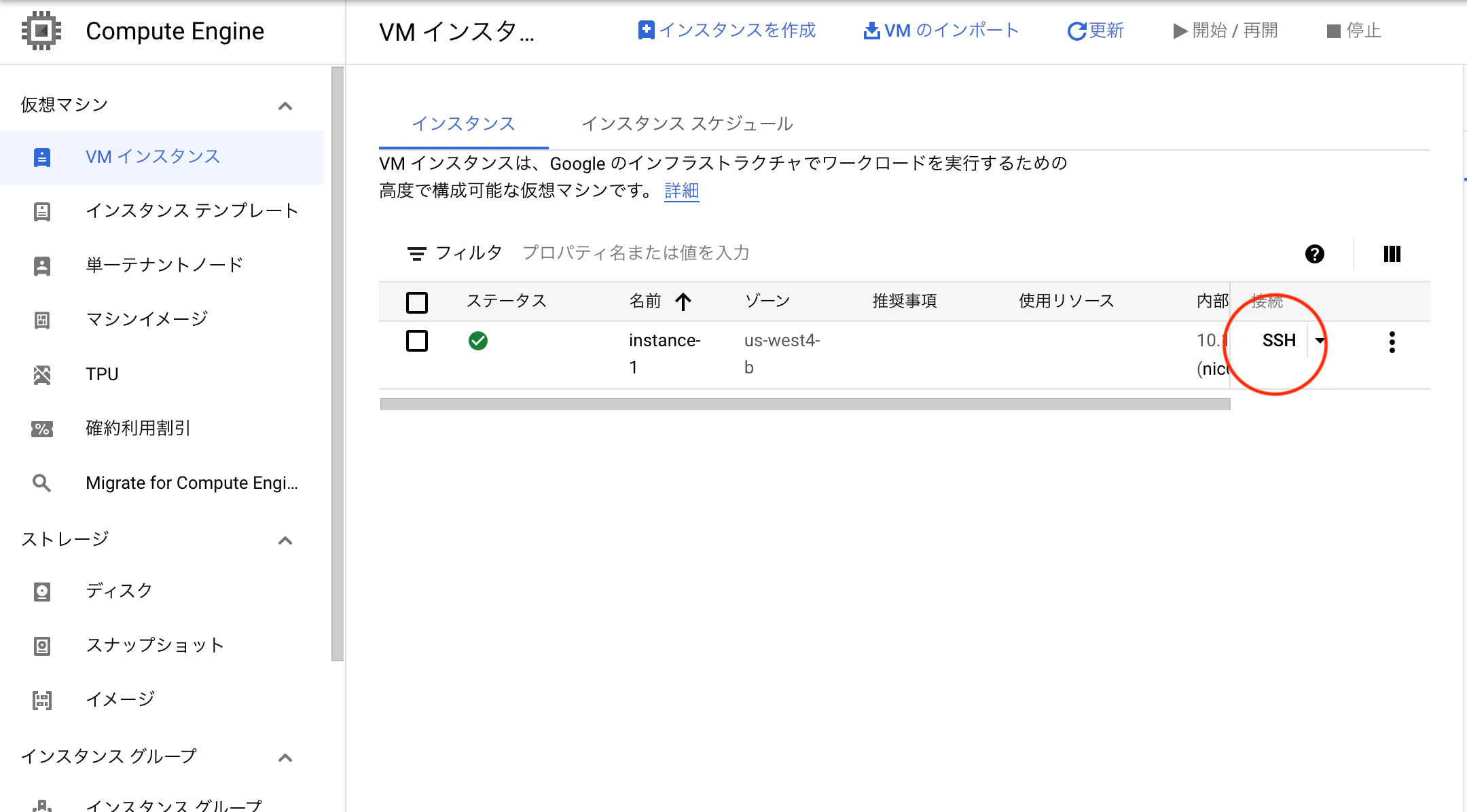Click the マシンイメージ icon
Viewport: 1467px width, 812px height.
42,320
